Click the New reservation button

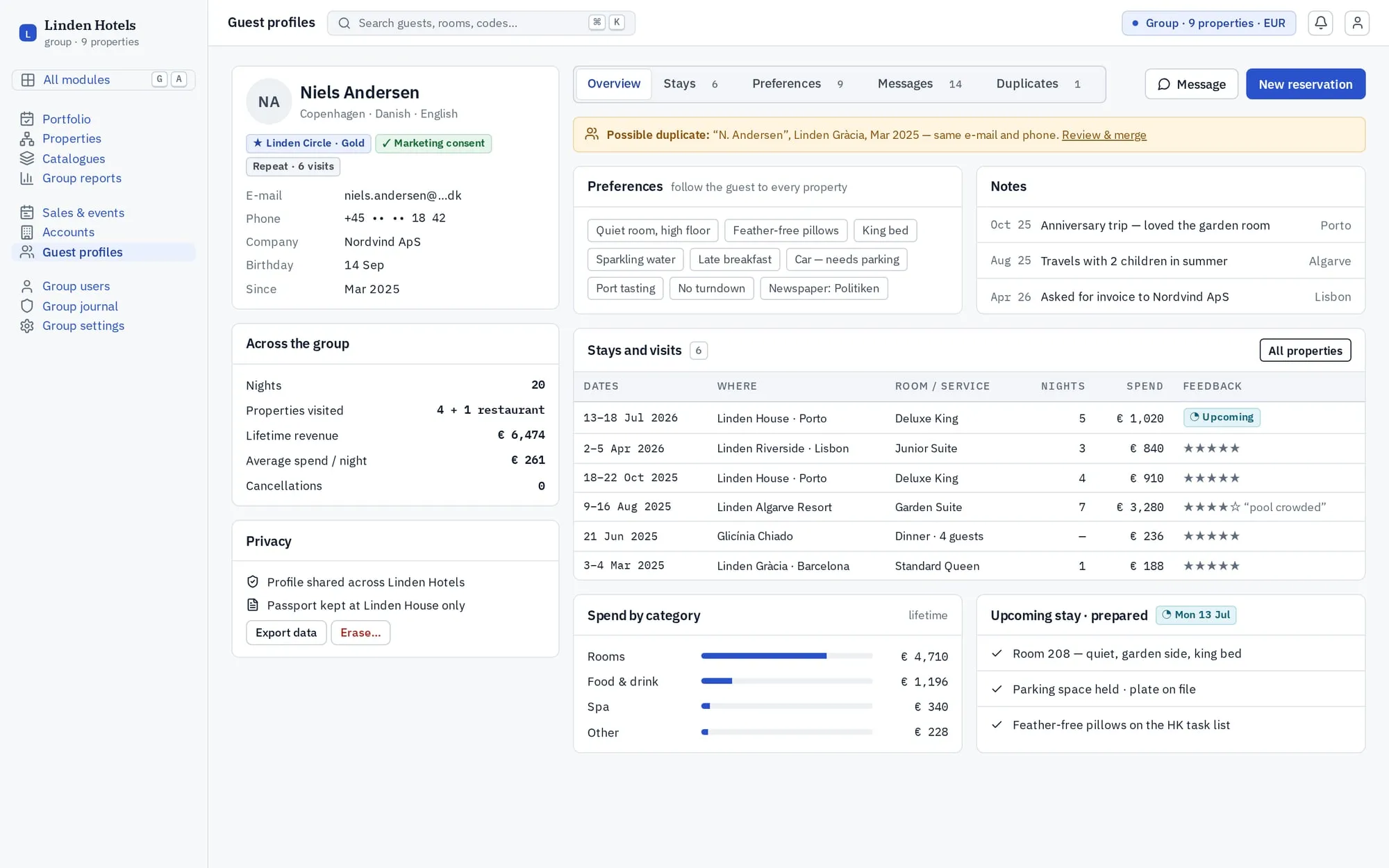click(1305, 84)
